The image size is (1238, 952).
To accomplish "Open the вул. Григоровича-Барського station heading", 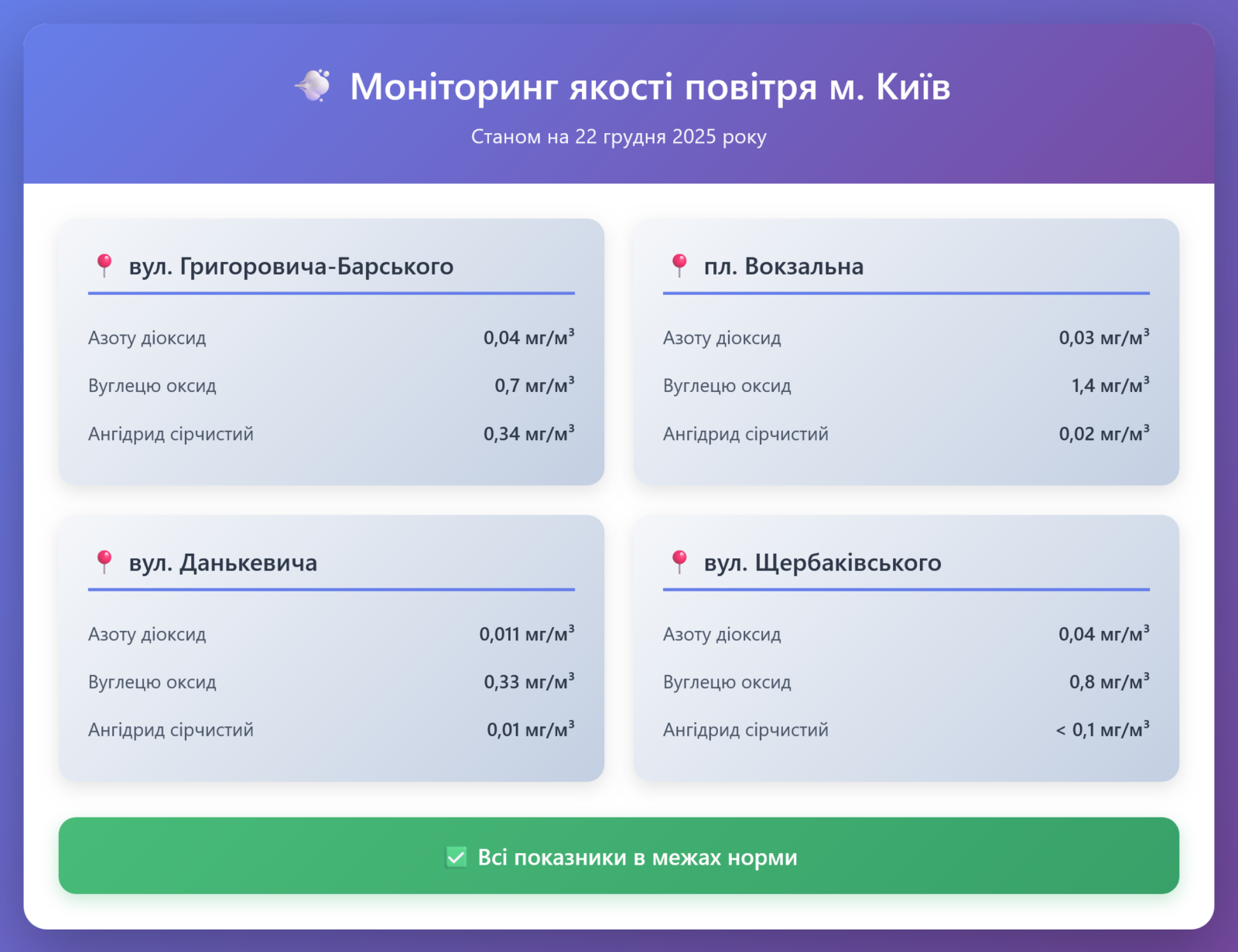I will pyautogui.click(x=291, y=266).
